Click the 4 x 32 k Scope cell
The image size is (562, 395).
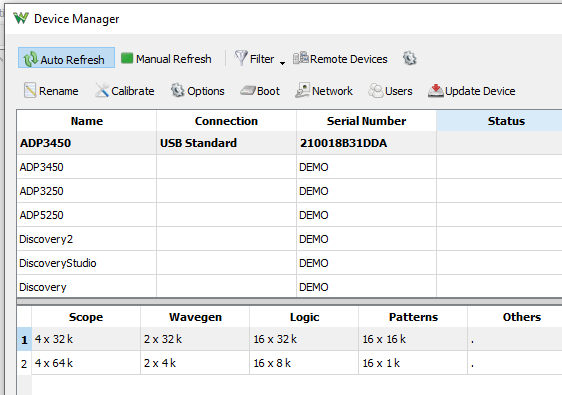[86, 339]
